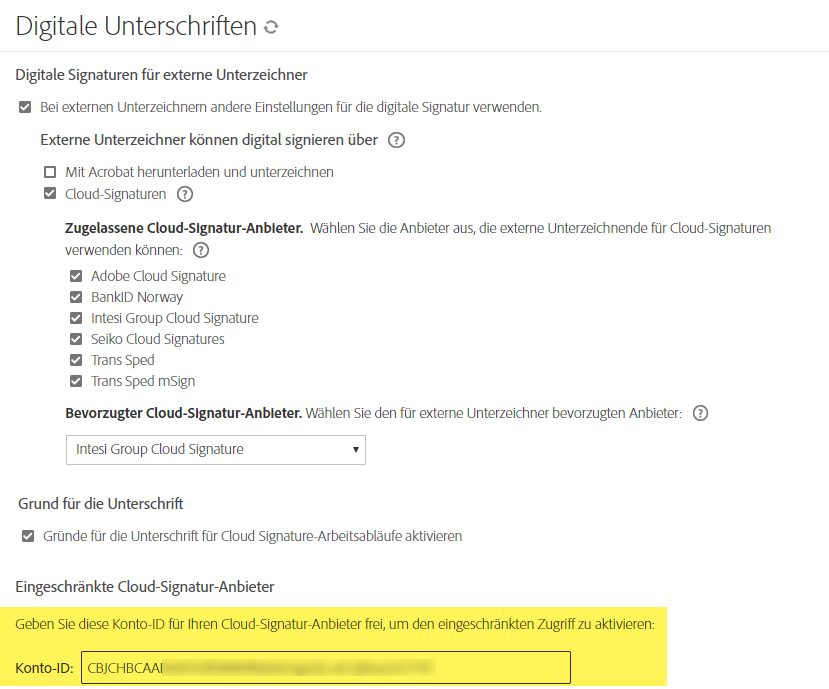Click the refresh icon beside Digitale Unterschriften
The height and width of the screenshot is (689, 829).
click(270, 28)
